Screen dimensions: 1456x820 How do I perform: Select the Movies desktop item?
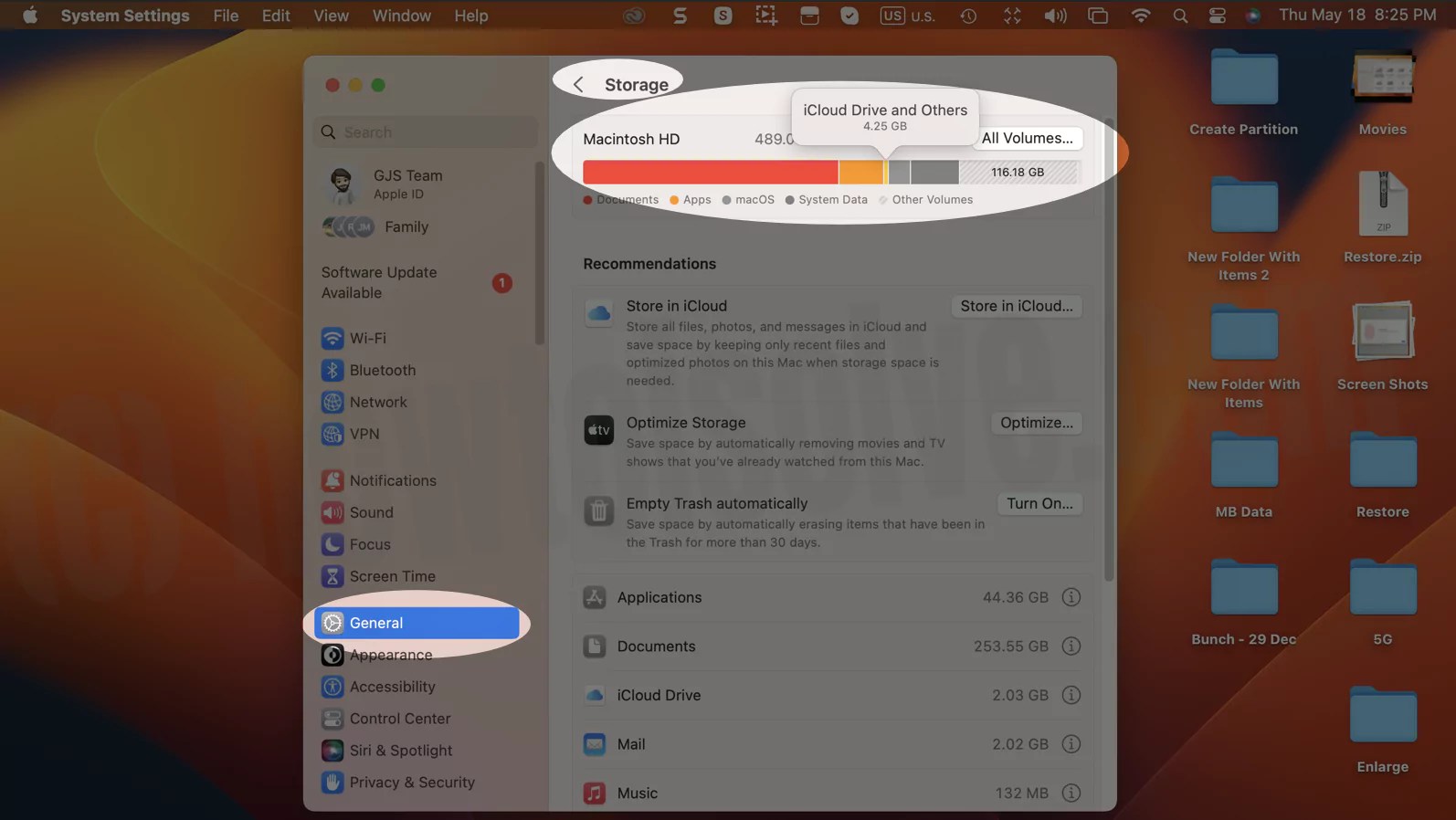point(1383,92)
